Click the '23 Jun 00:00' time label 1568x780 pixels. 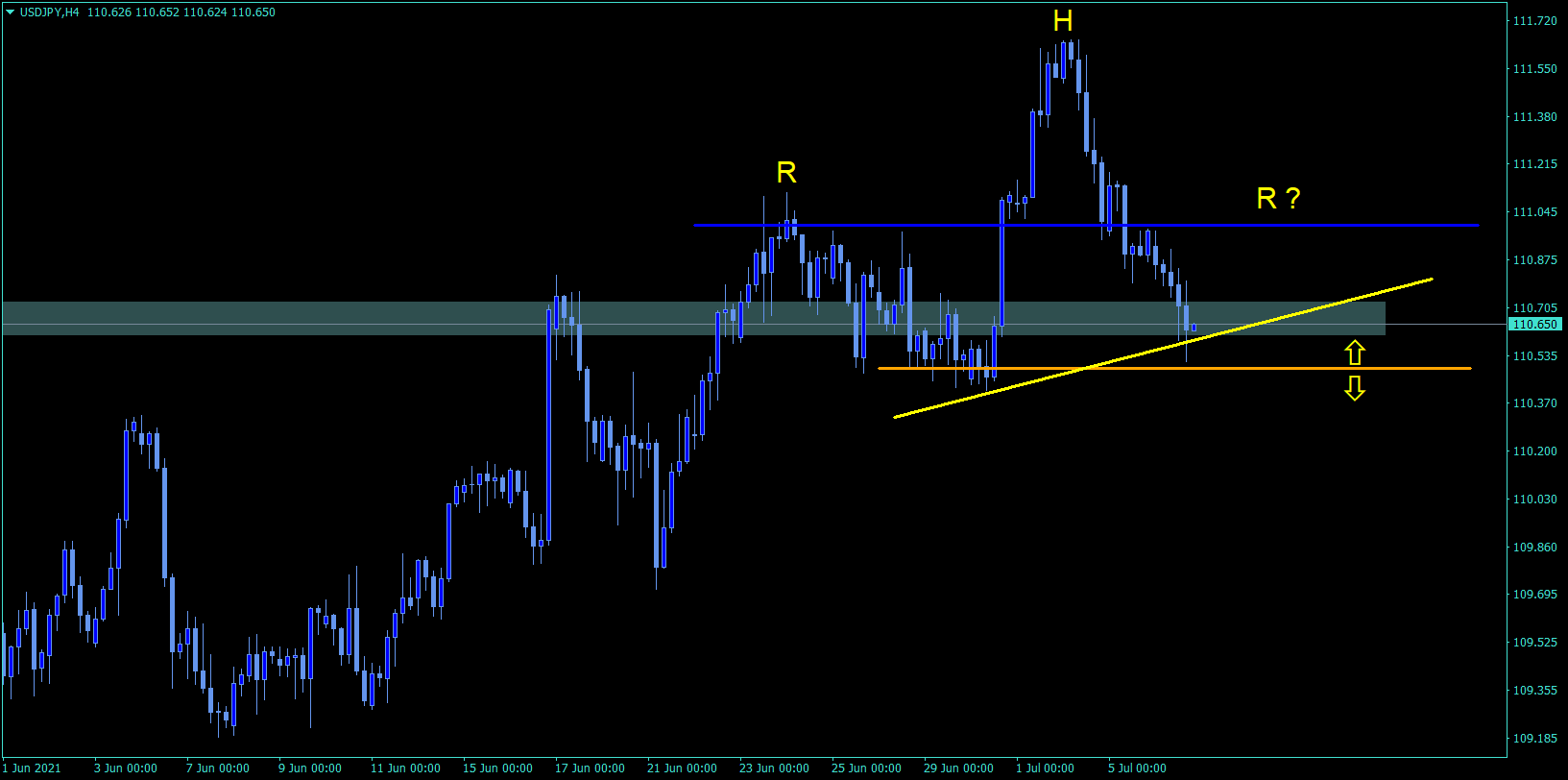tap(774, 768)
